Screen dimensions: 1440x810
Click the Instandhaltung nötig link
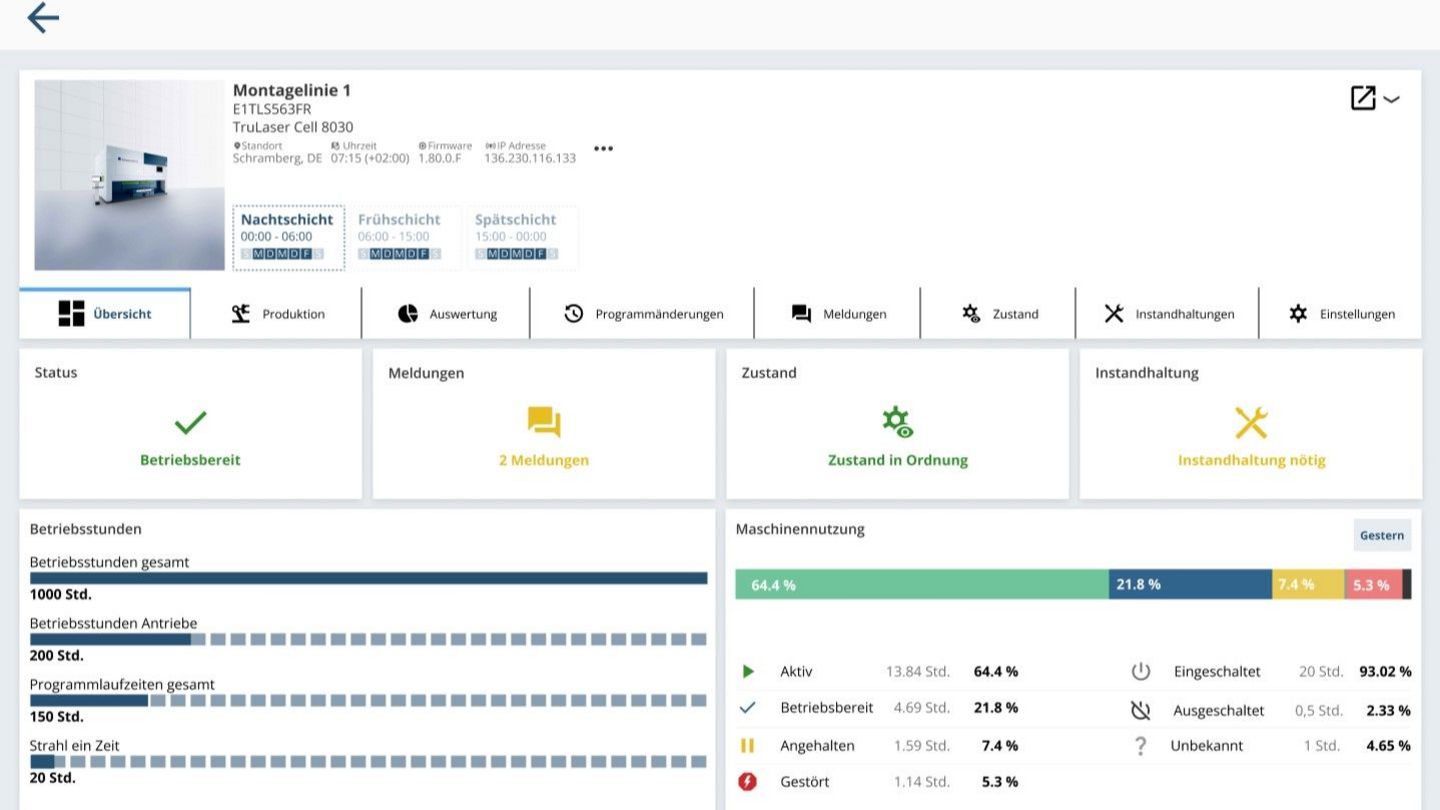[1251, 461]
